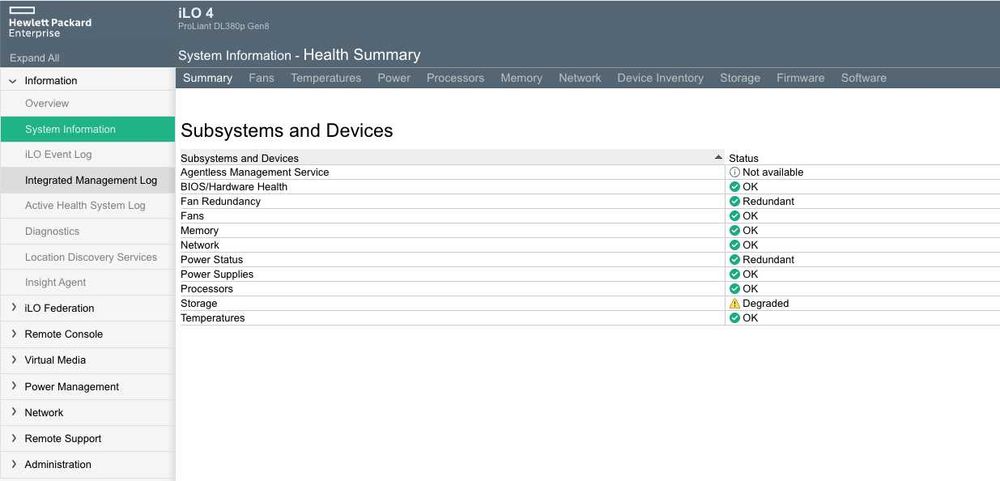Click Expand All in sidebar
This screenshot has height=481, width=1000.
point(35,59)
